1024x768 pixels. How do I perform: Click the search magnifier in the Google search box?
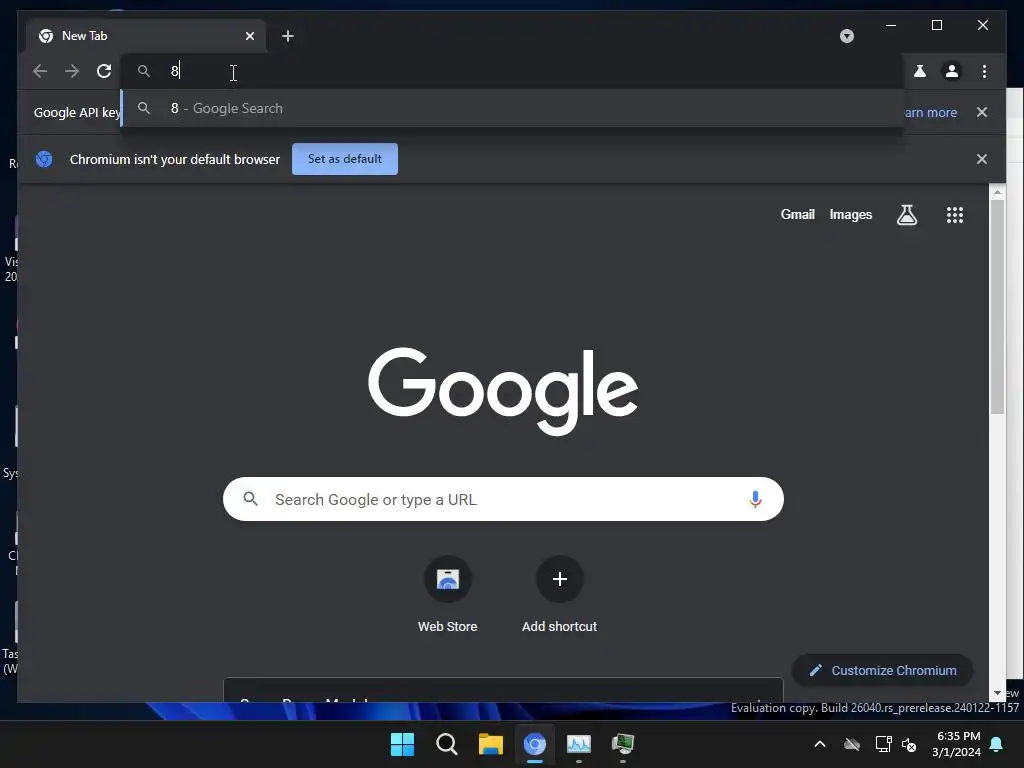point(250,499)
